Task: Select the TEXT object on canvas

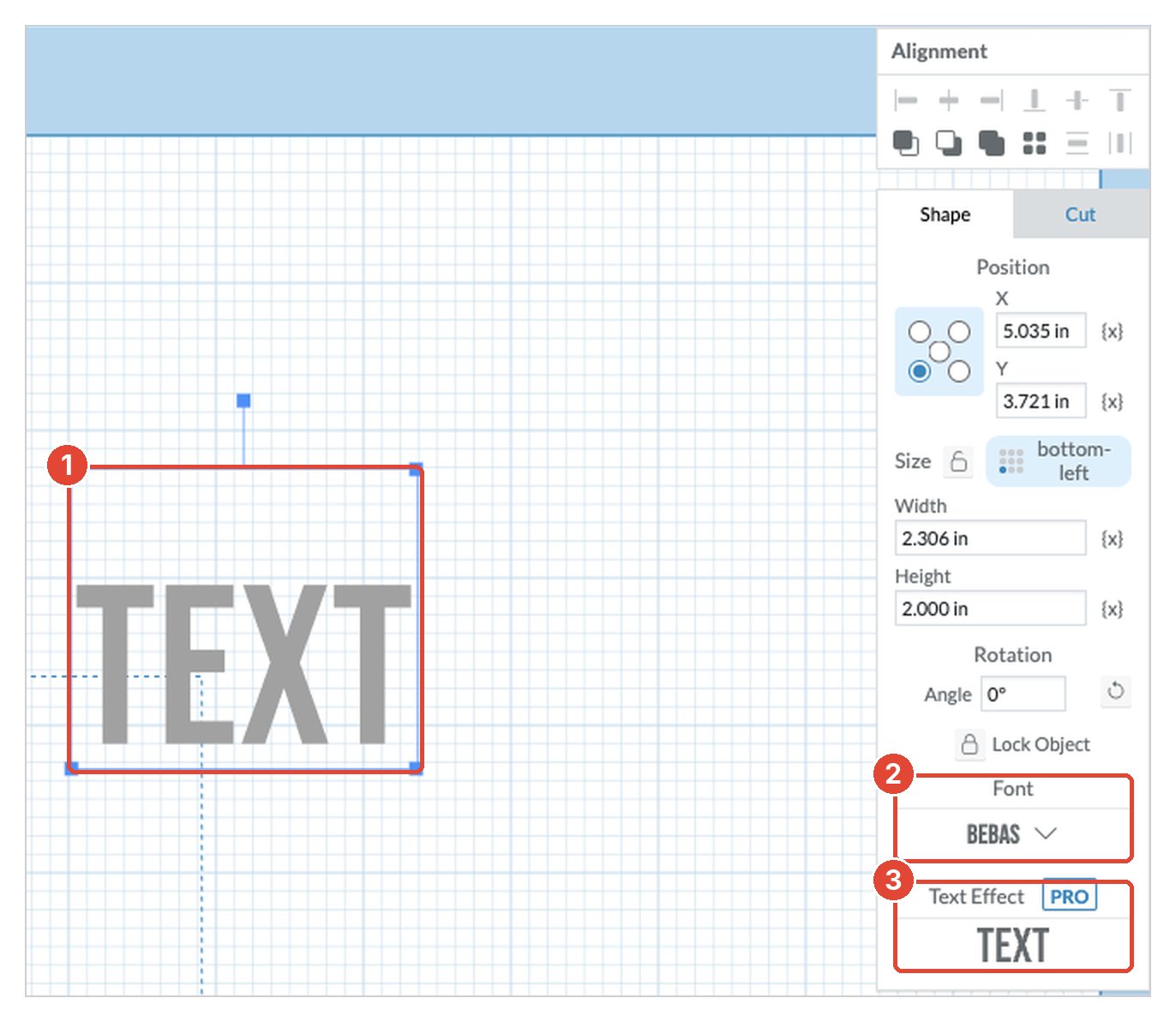Action: click(243, 664)
